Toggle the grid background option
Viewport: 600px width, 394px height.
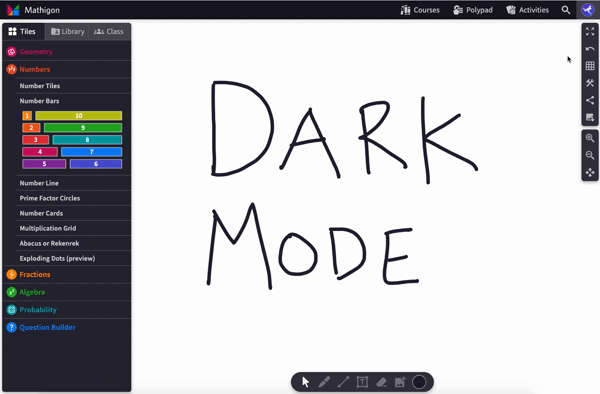click(x=590, y=66)
